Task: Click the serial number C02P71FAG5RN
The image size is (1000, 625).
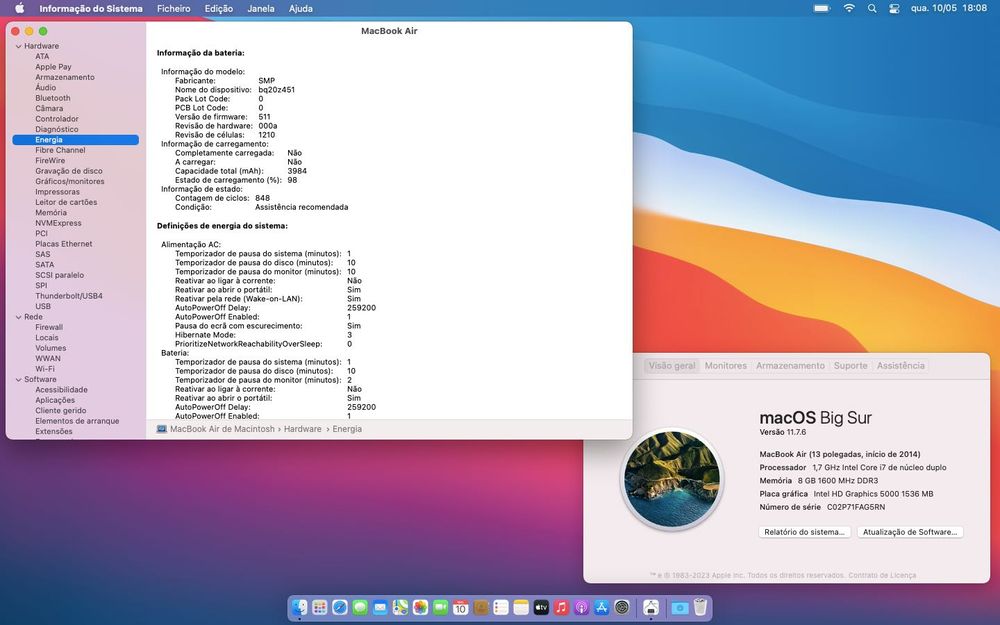Action: tap(855, 507)
